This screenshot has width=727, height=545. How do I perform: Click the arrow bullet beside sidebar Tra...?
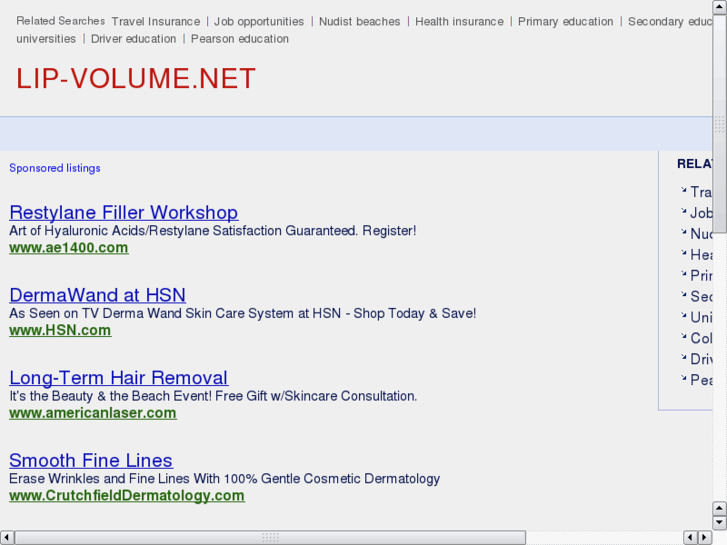683,190
